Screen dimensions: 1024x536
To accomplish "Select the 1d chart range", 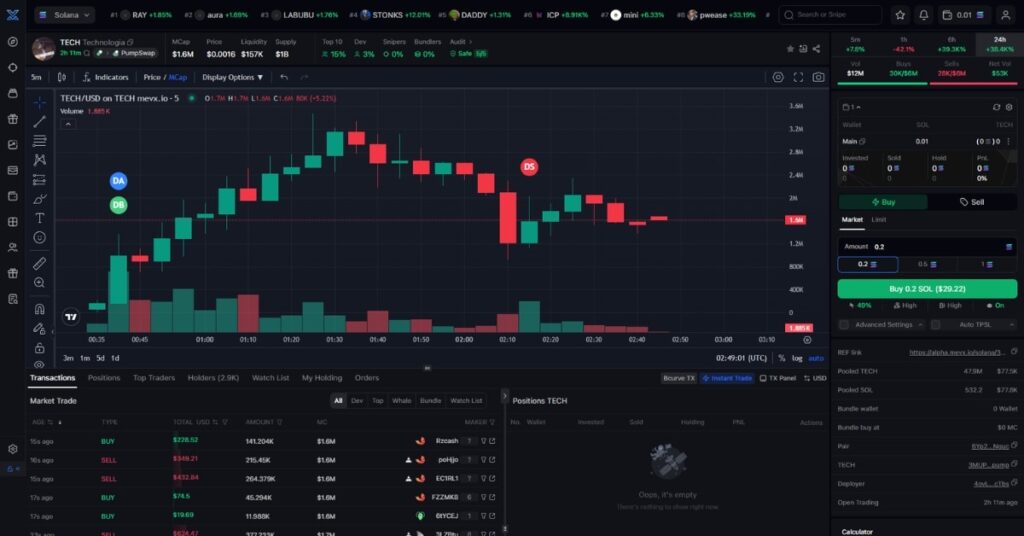I will (115, 358).
